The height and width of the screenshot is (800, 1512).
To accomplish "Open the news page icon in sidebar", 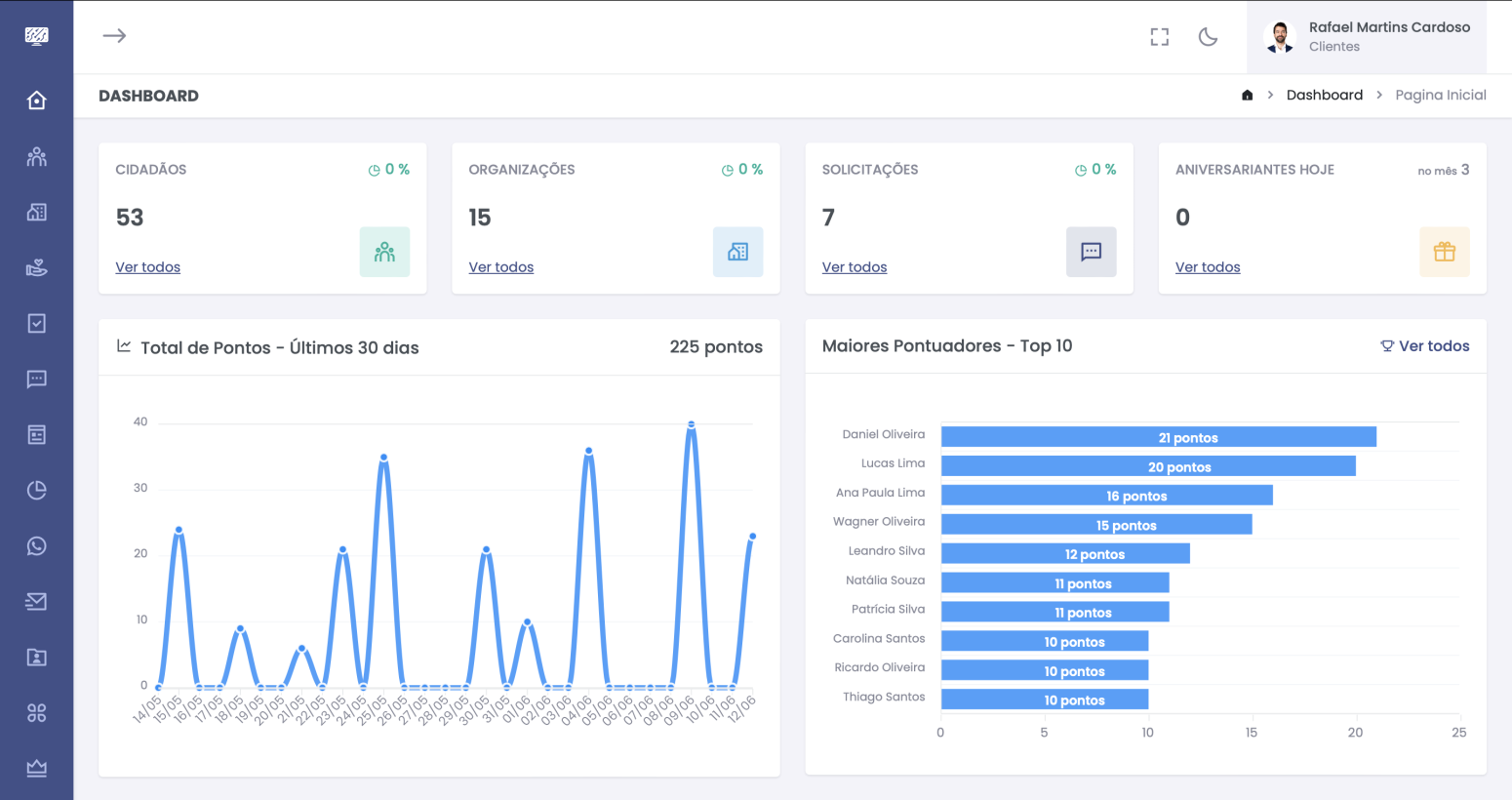I will point(36,434).
